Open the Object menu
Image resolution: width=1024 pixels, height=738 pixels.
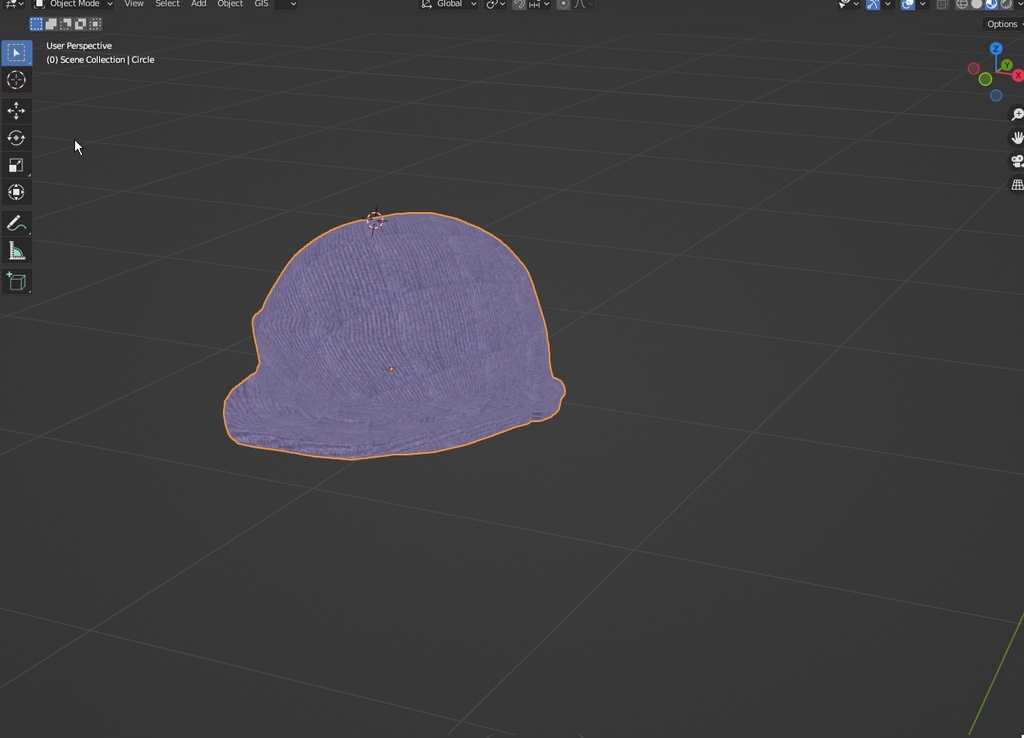pyautogui.click(x=230, y=4)
